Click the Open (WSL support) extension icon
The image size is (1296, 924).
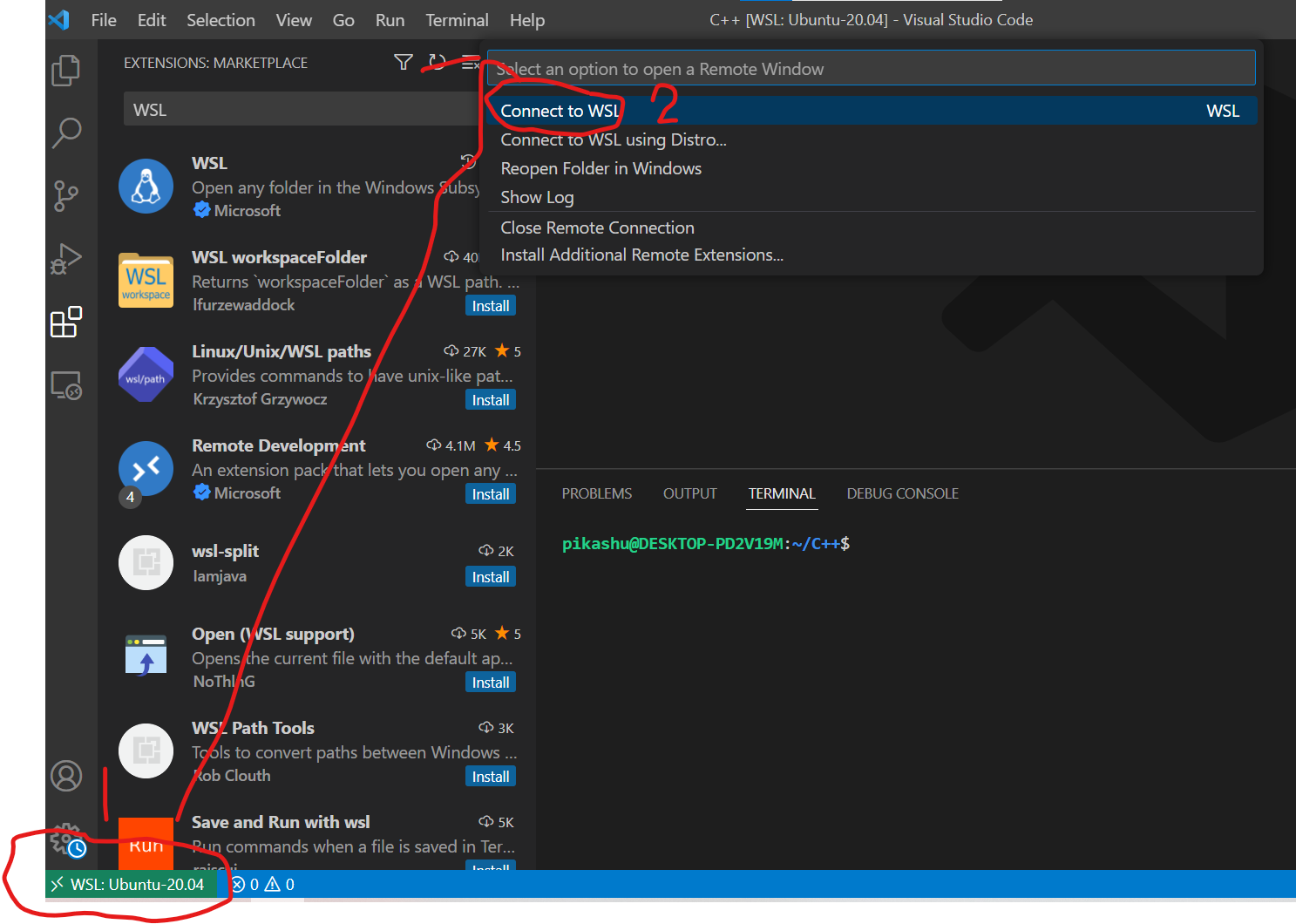click(x=146, y=656)
